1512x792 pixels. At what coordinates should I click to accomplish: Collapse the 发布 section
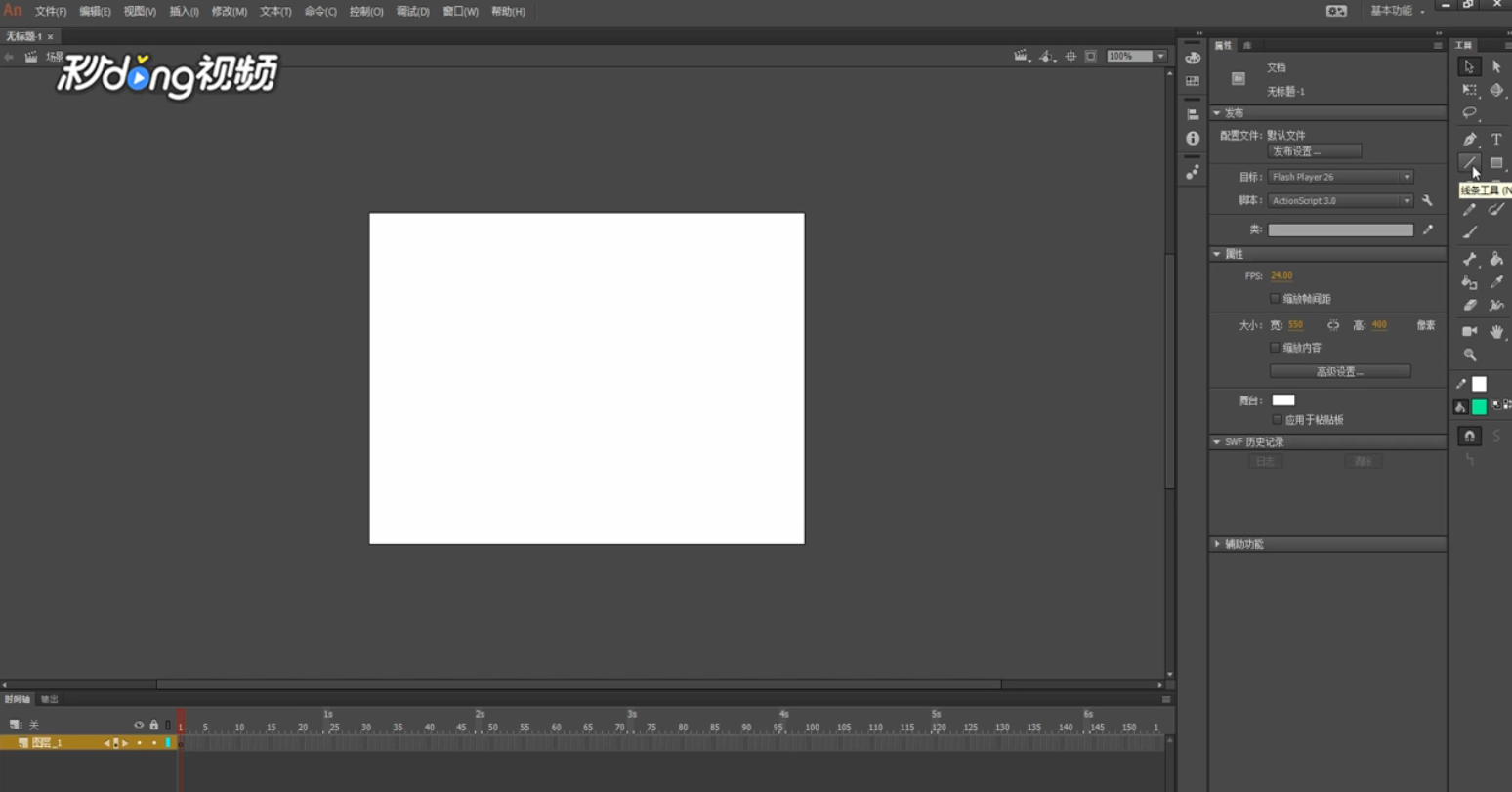coord(1217,113)
